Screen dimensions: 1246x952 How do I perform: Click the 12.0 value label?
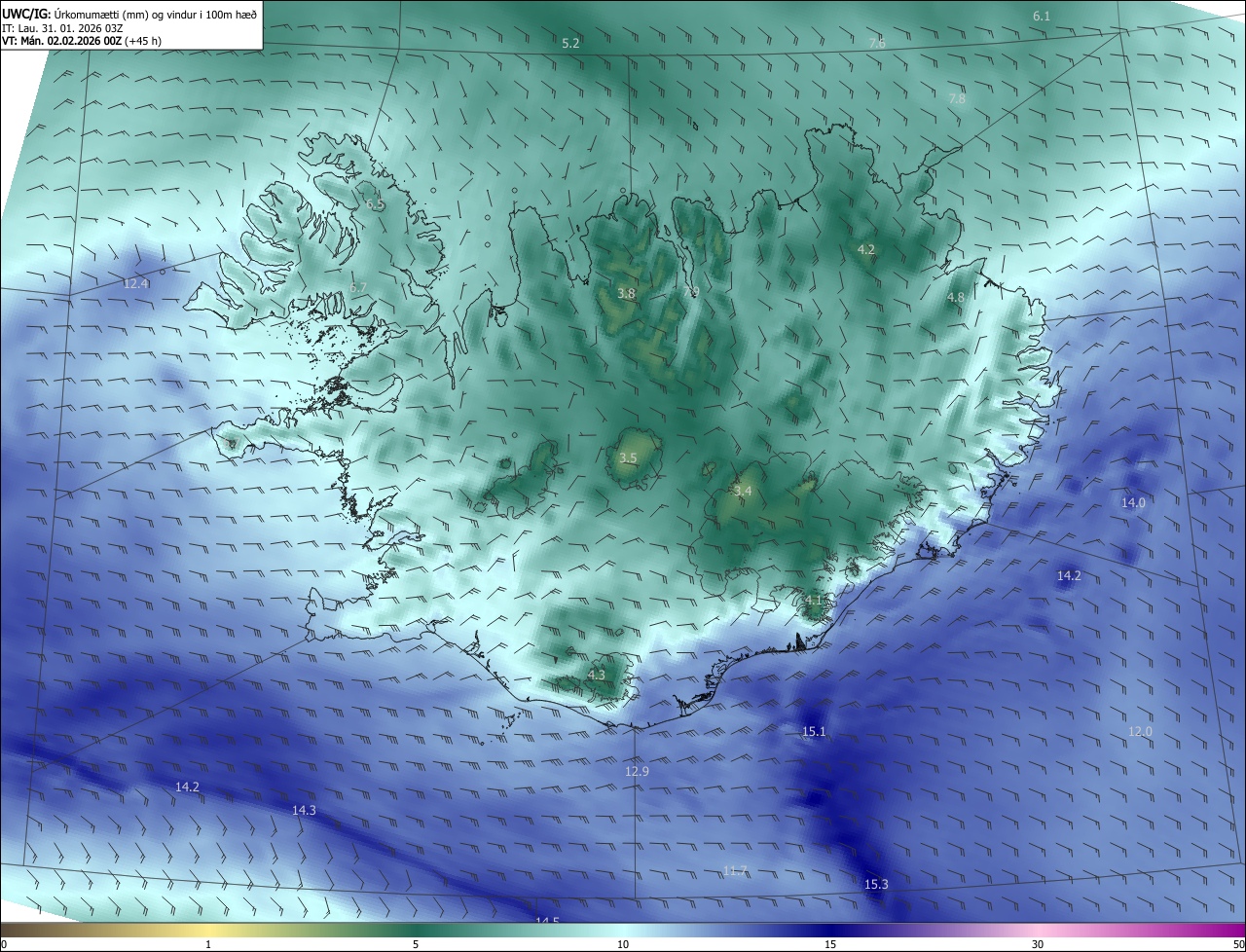pos(1140,731)
